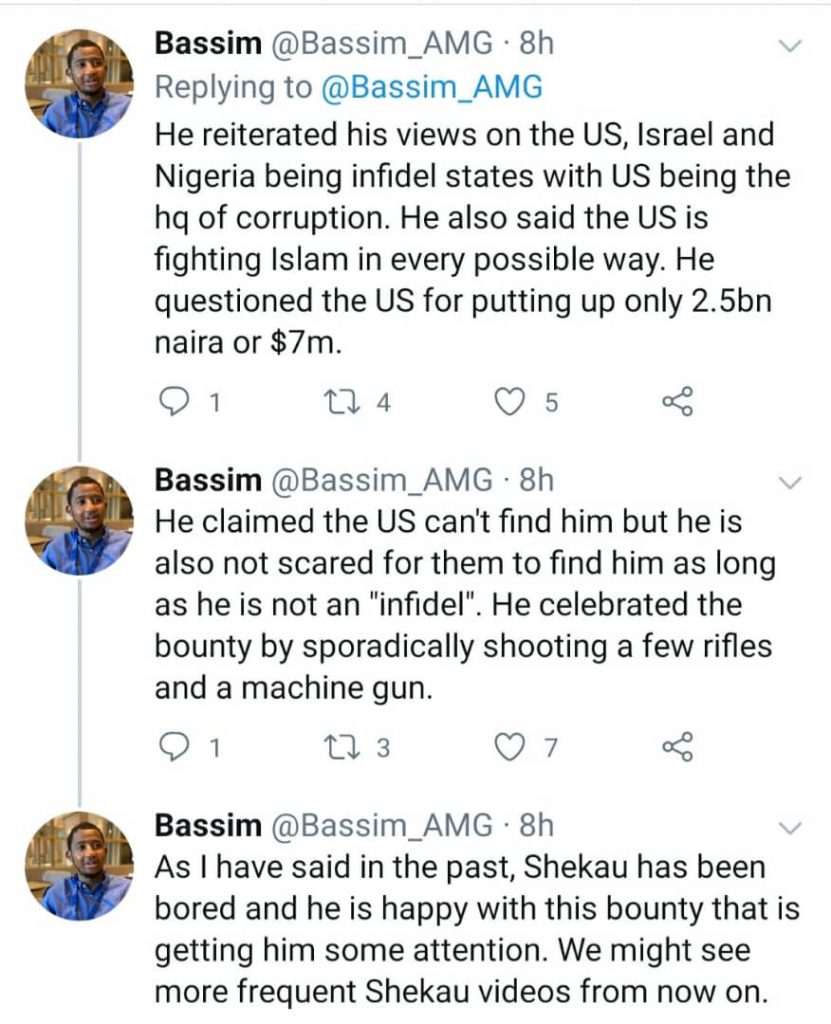Click Bassim's name on the third tweet
Image resolution: width=831 pixels, height=1024 pixels.
coord(206,825)
